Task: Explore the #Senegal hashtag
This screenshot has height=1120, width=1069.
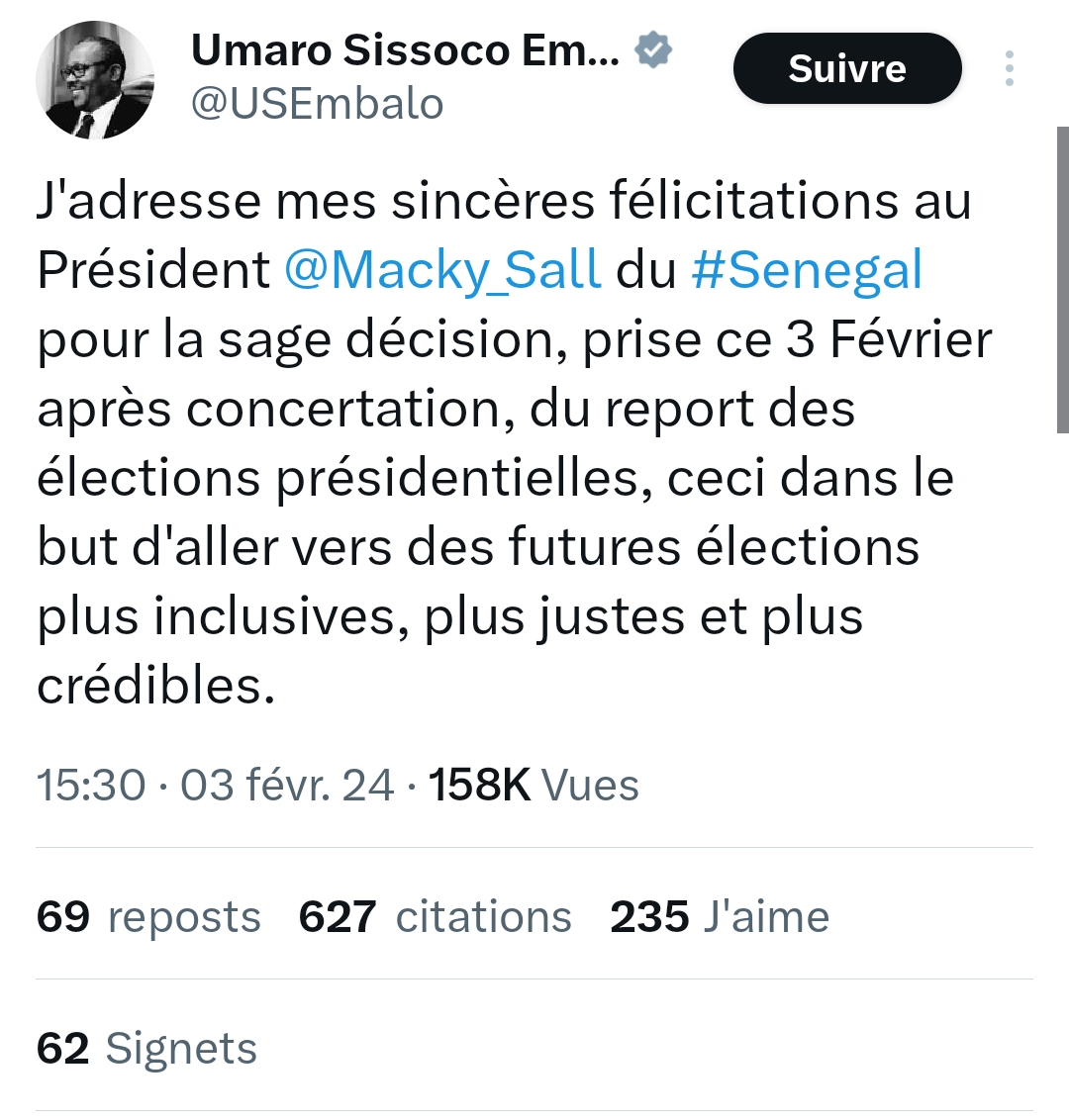Action: pos(808,269)
